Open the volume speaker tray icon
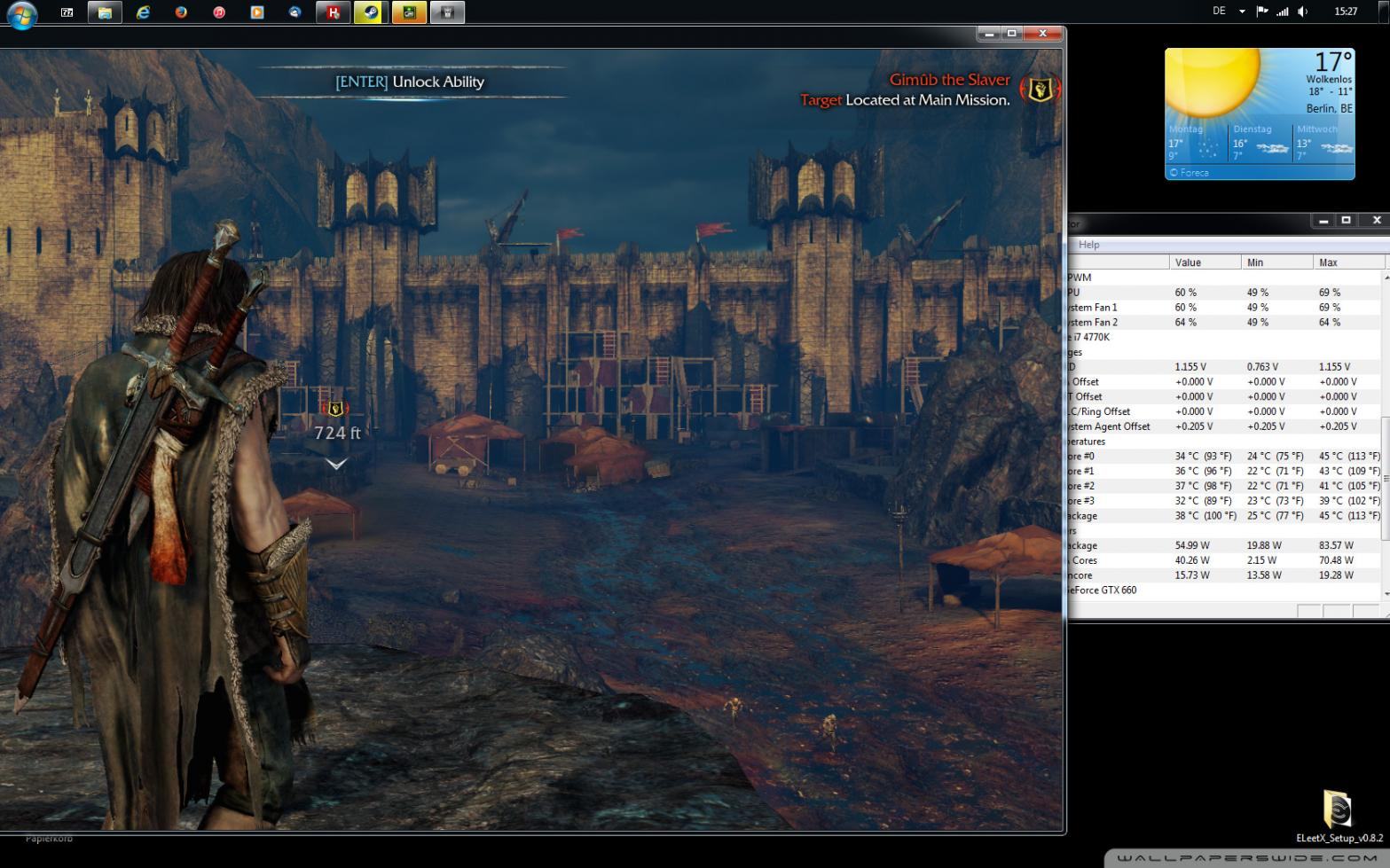 (1303, 12)
